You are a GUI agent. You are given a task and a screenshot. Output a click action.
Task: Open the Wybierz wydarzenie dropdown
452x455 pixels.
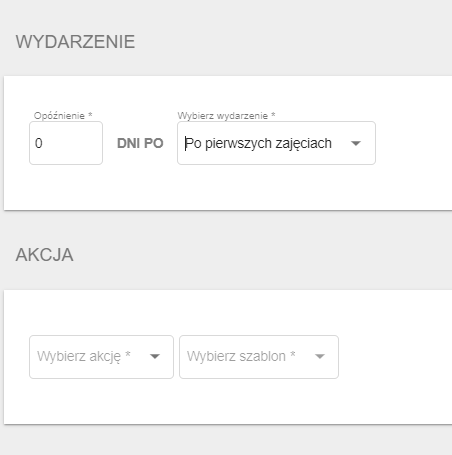click(x=276, y=143)
